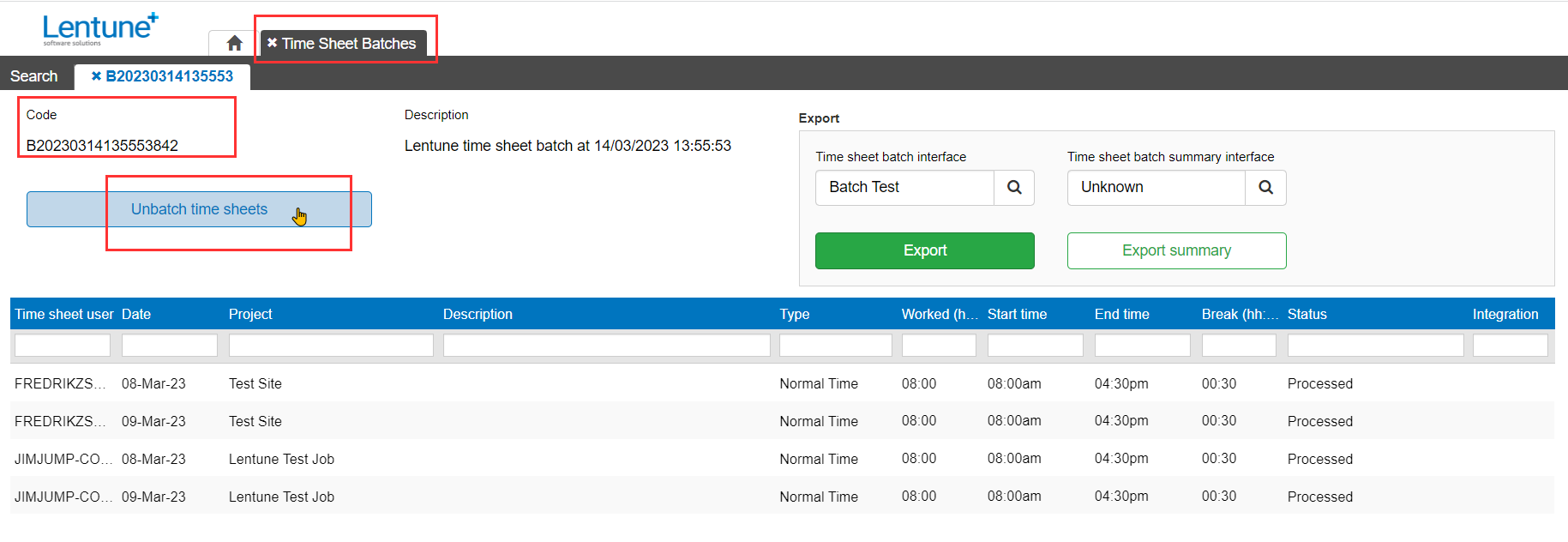Screen dimensions: 1568x542
Task: Switch to the Search tab
Action: (x=34, y=76)
